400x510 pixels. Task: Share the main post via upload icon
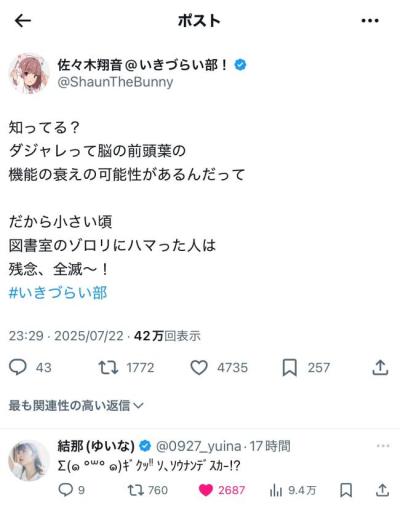(x=380, y=367)
